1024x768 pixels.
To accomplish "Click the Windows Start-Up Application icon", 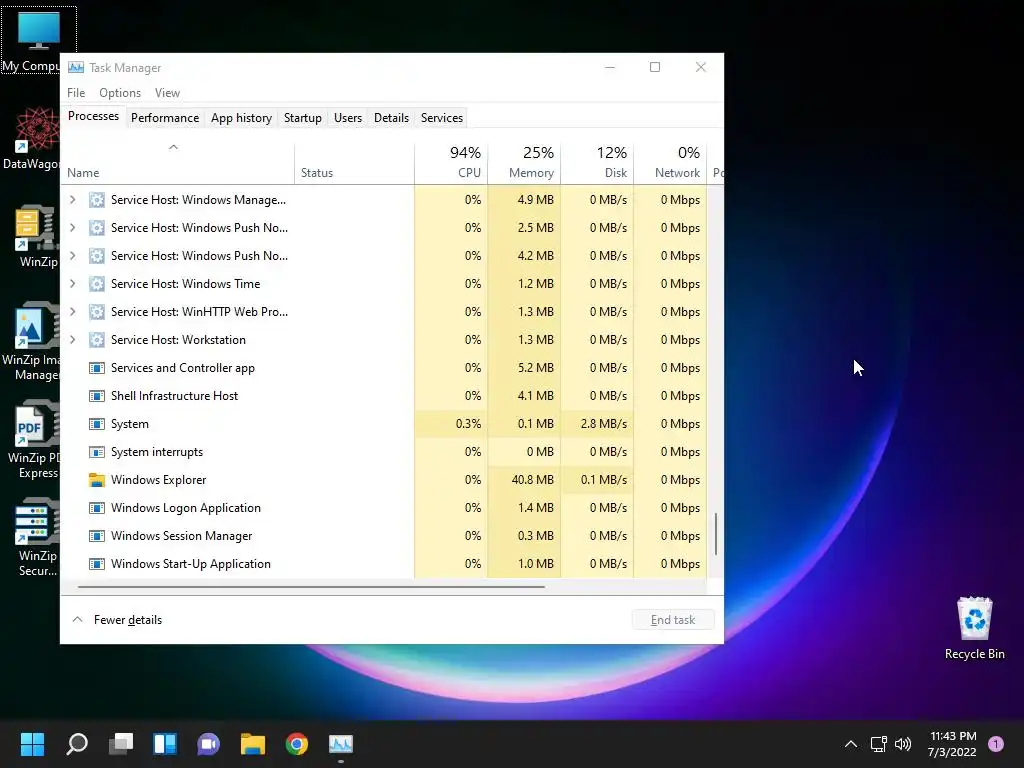I will point(97,564).
